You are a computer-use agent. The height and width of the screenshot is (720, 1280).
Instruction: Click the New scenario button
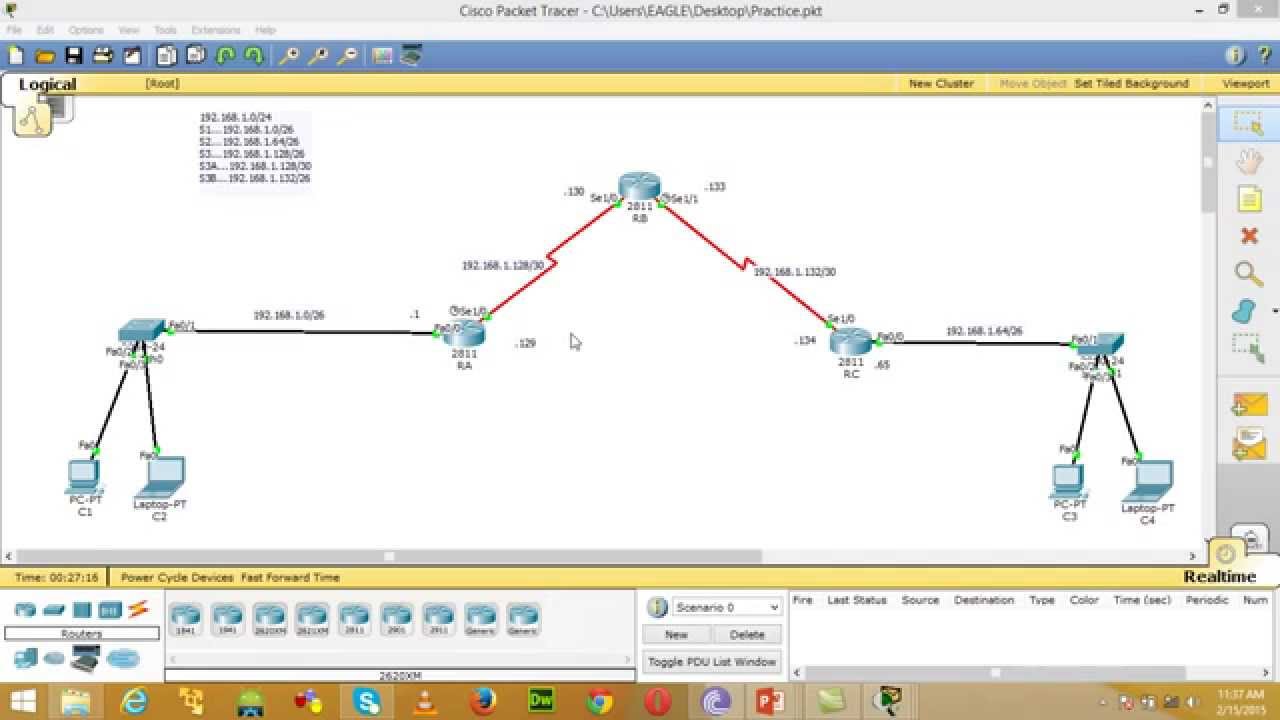point(676,634)
